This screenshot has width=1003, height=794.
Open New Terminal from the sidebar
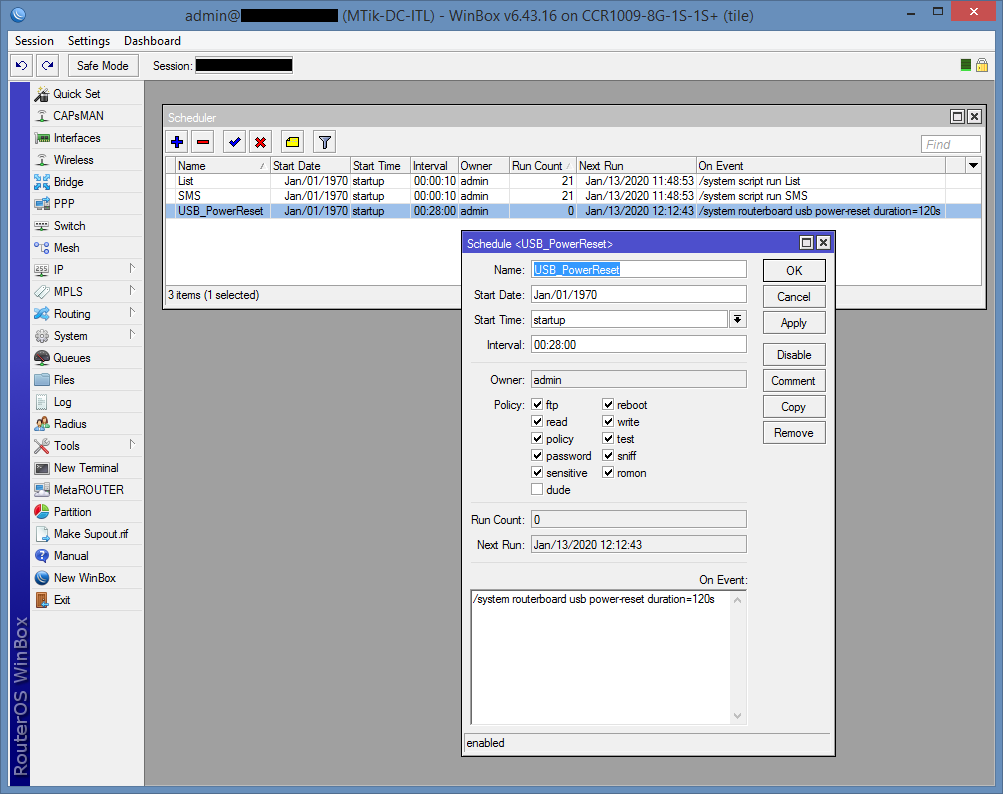click(x=85, y=468)
